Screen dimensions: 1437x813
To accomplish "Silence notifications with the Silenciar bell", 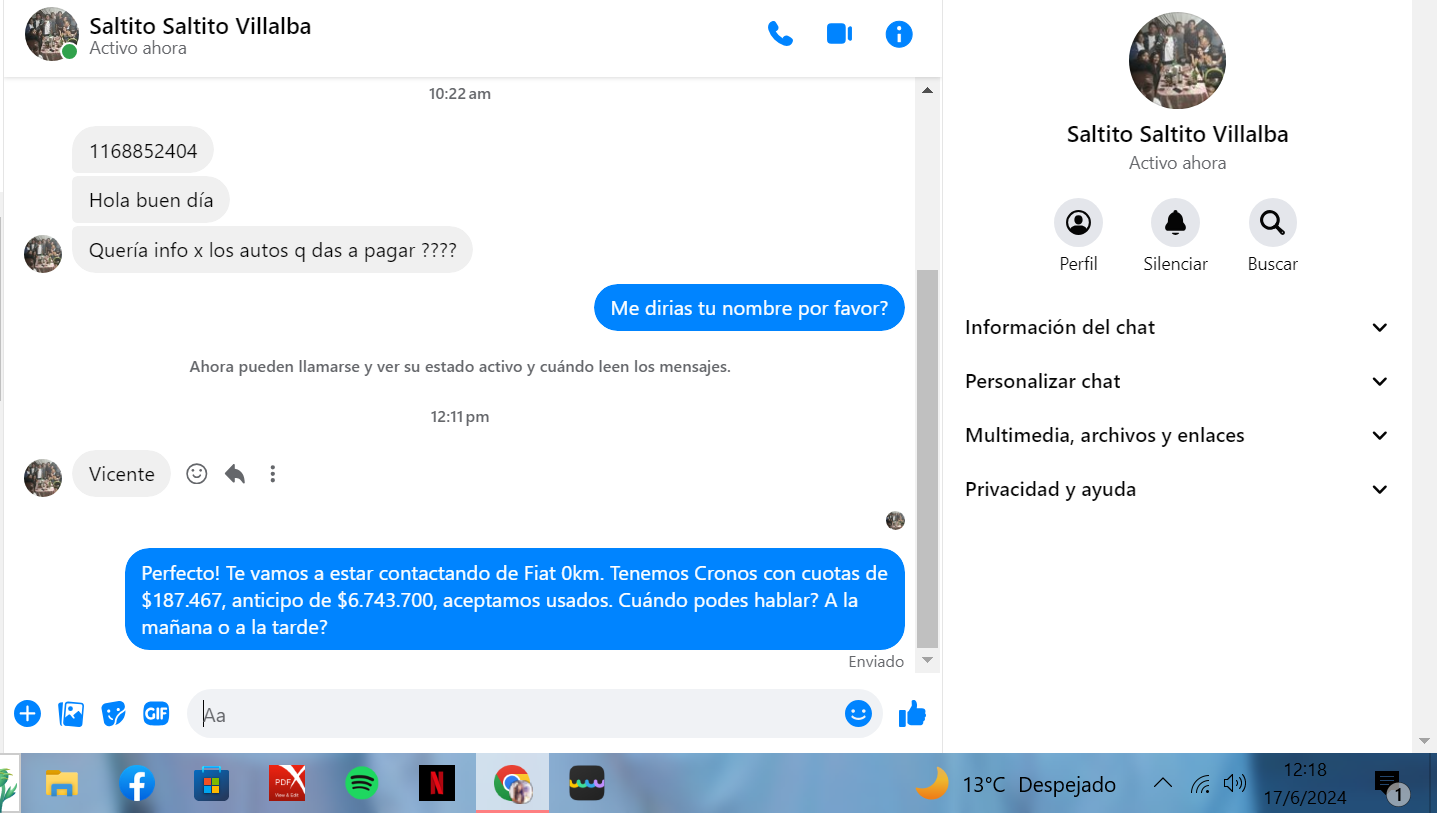I will (x=1175, y=223).
